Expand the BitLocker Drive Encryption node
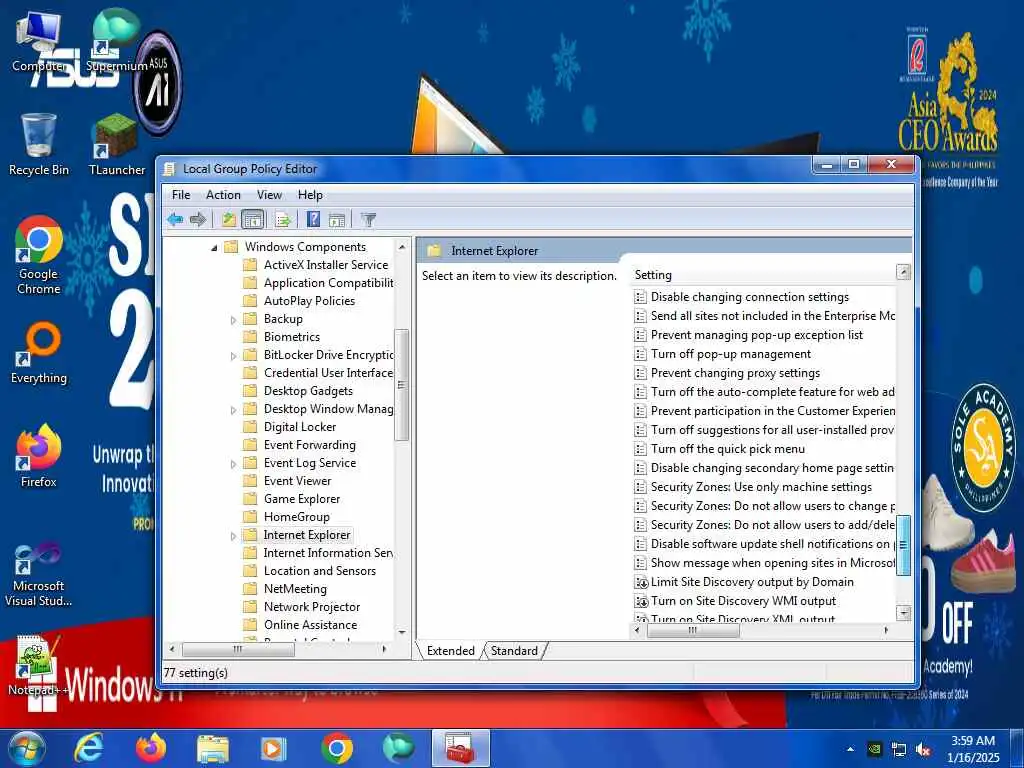 click(233, 356)
